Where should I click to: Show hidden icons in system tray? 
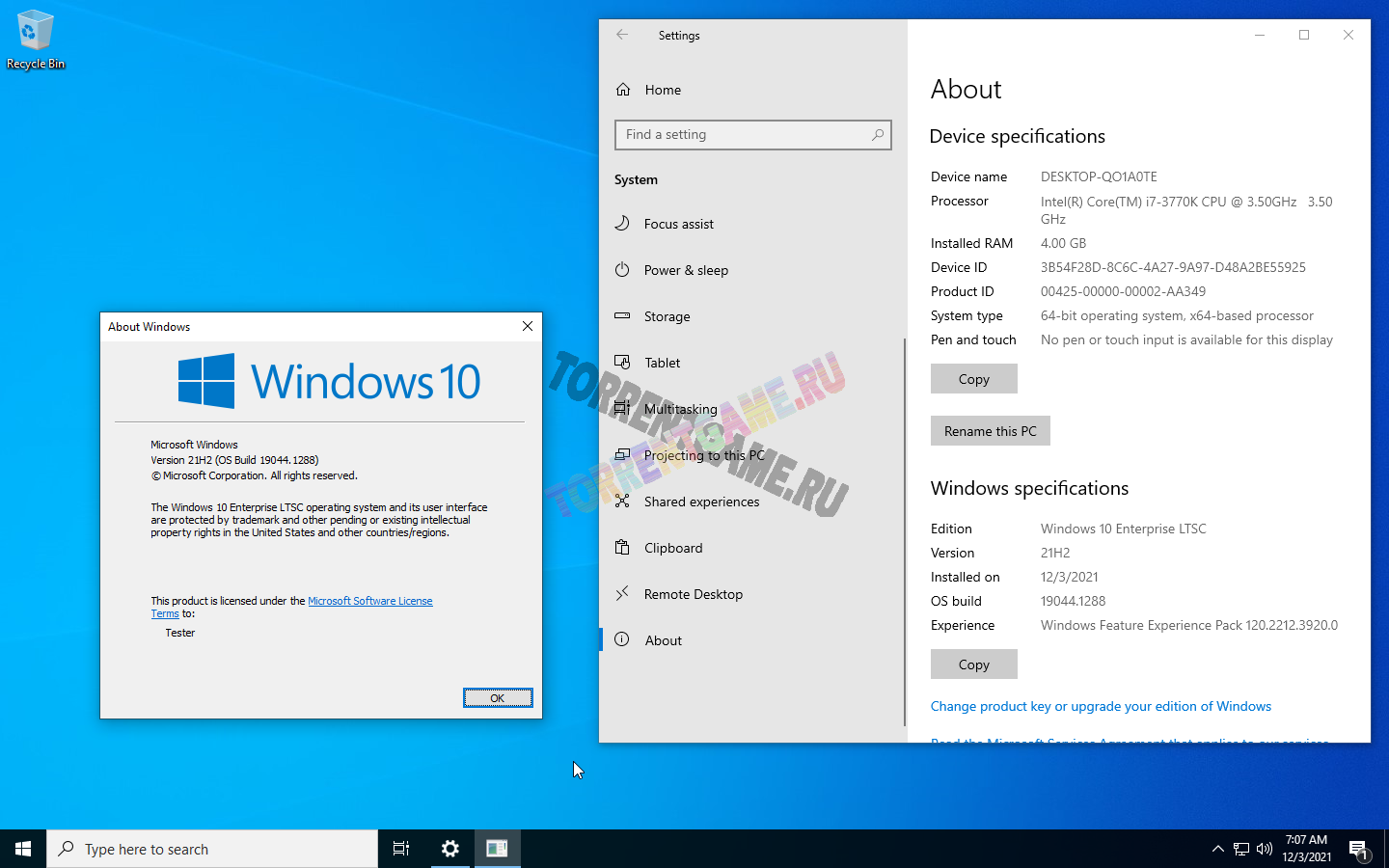tap(1217, 849)
